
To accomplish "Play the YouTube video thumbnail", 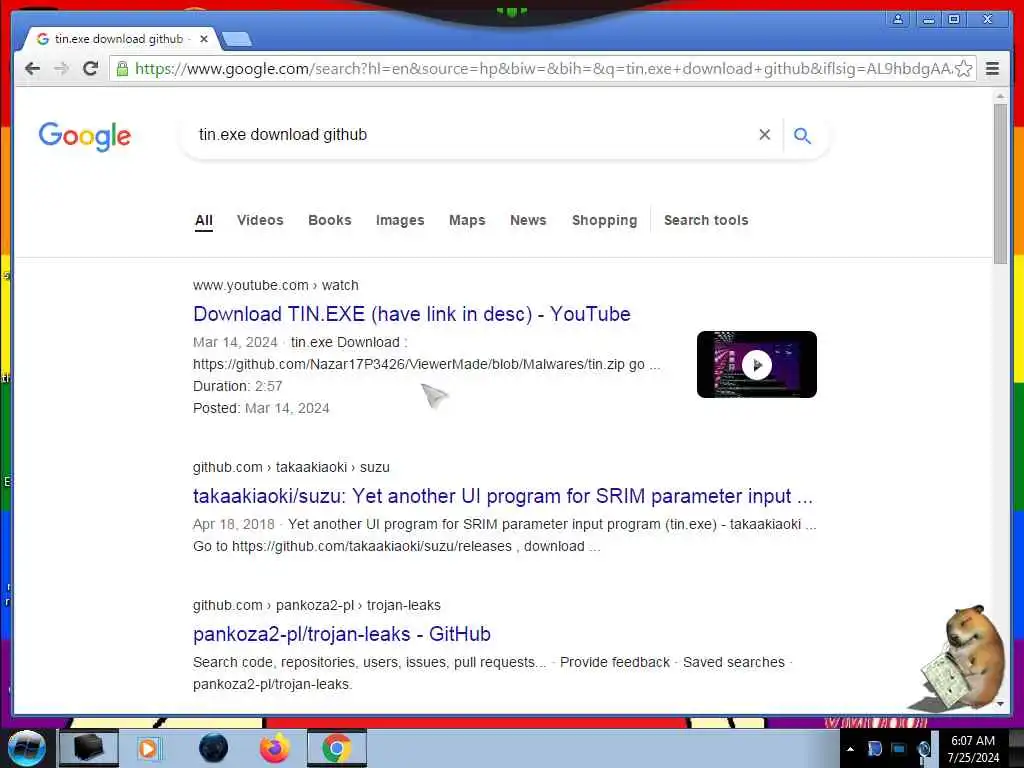I will coord(757,364).
